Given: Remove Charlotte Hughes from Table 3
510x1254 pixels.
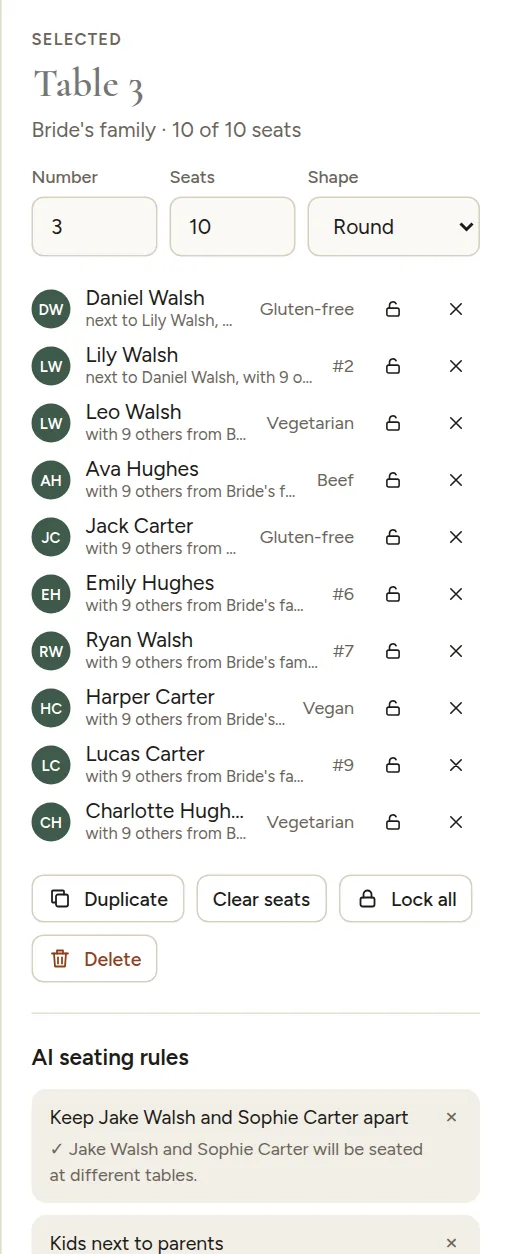Looking at the screenshot, I should (x=456, y=822).
